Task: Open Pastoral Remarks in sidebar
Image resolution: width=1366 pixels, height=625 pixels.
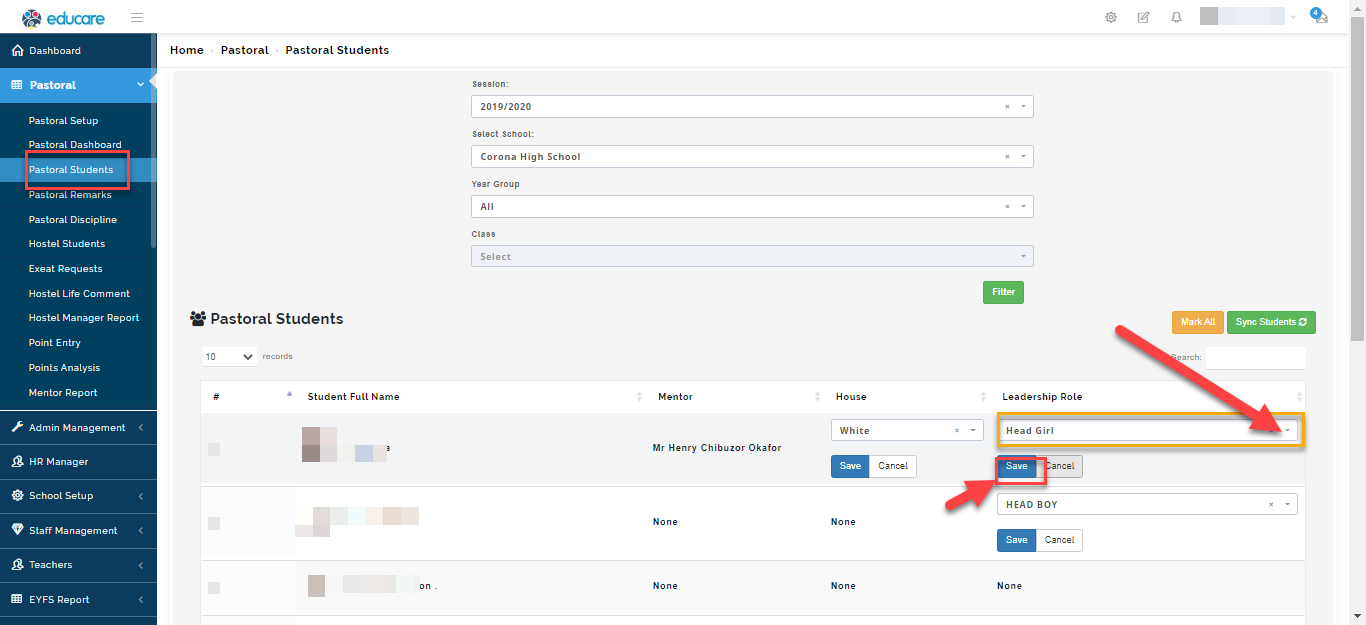Action: coord(70,195)
